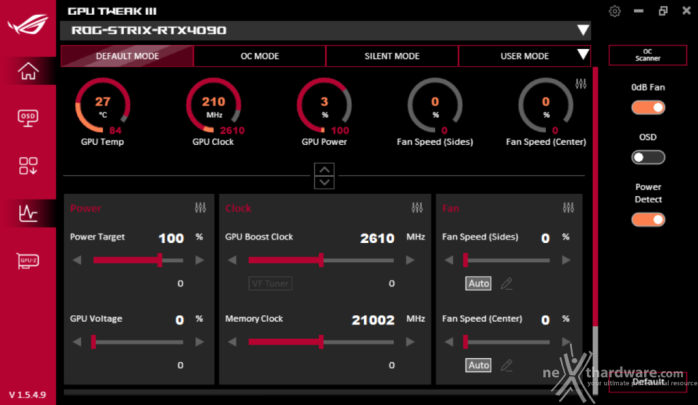Open Power panel settings sliders icon
The image size is (698, 405).
pyautogui.click(x=200, y=208)
